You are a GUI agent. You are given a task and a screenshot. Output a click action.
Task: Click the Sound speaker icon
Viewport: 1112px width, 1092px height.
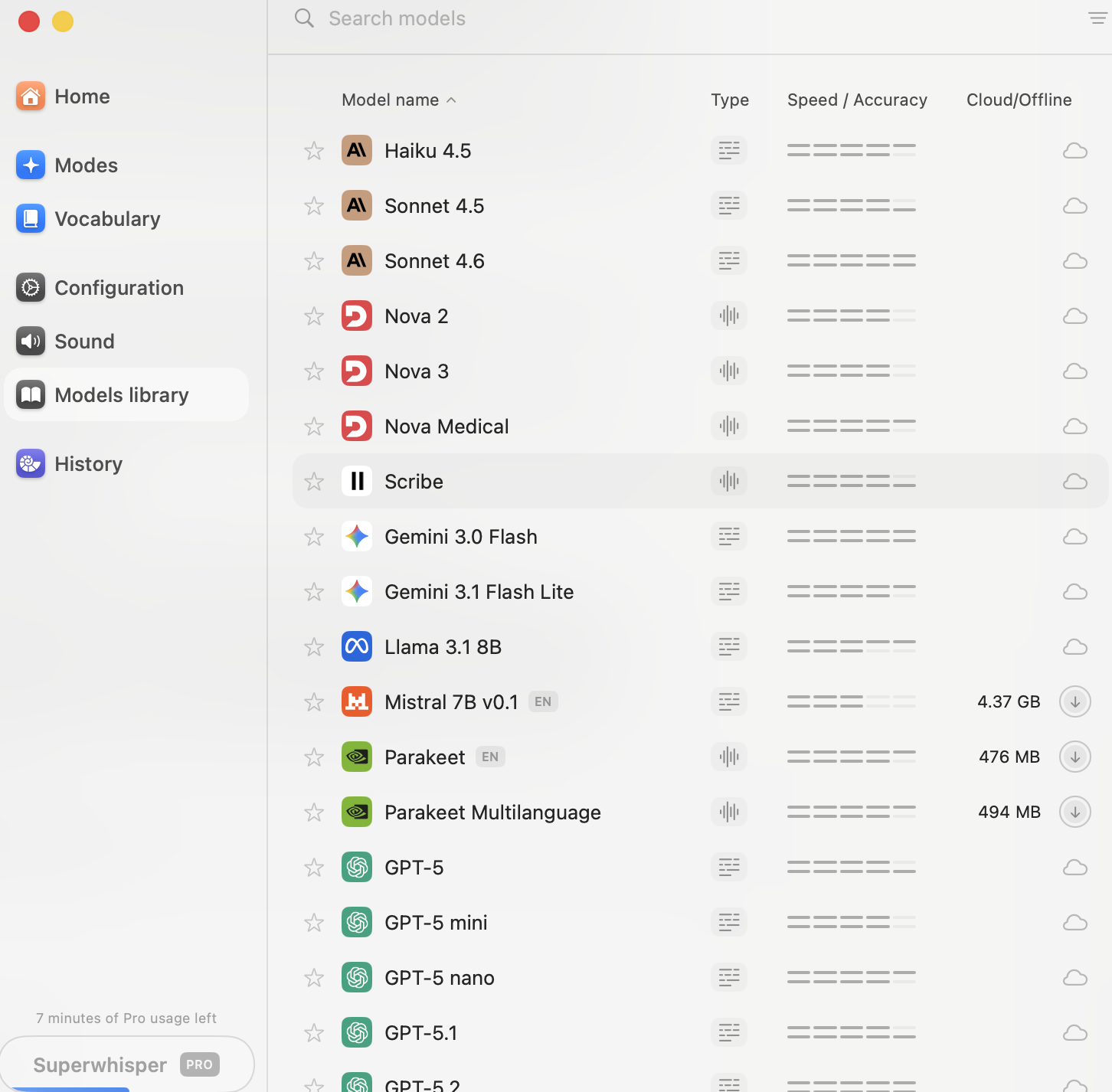click(x=31, y=342)
